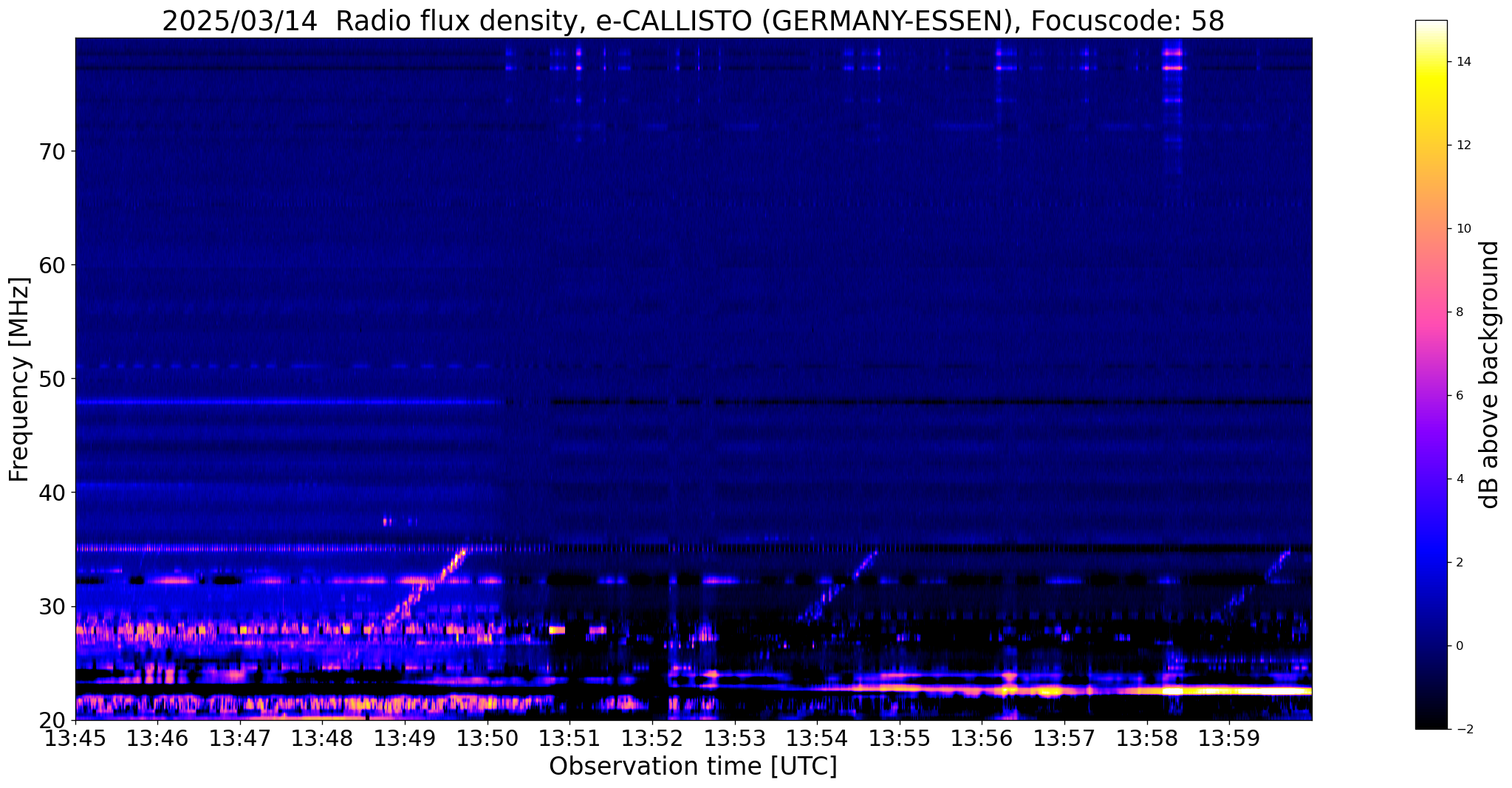Click the plot title mentioning GERMANY-ESSEN
The image size is (1512, 788).
pyautogui.click(x=693, y=21)
